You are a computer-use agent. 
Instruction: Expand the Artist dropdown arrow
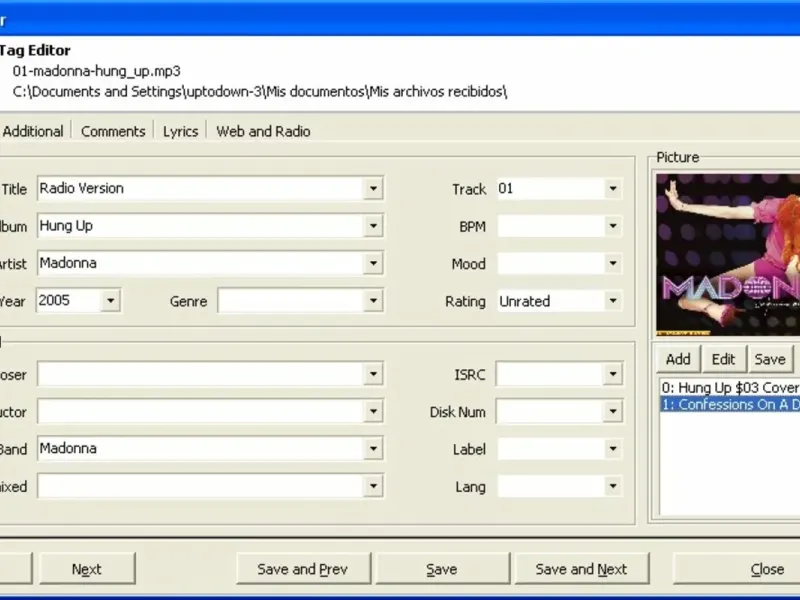tap(373, 263)
